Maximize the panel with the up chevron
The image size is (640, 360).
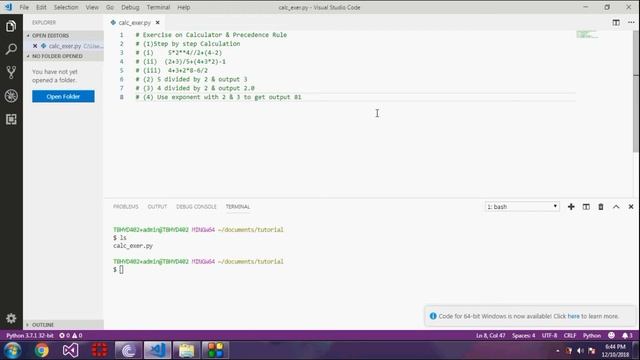click(x=616, y=207)
